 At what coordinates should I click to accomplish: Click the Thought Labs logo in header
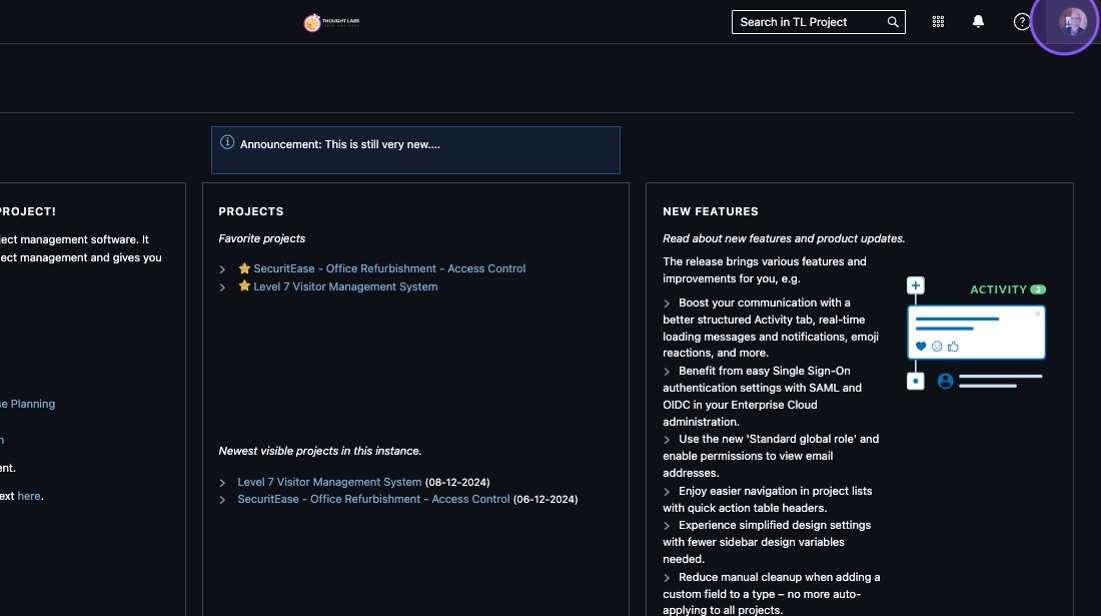tap(331, 22)
